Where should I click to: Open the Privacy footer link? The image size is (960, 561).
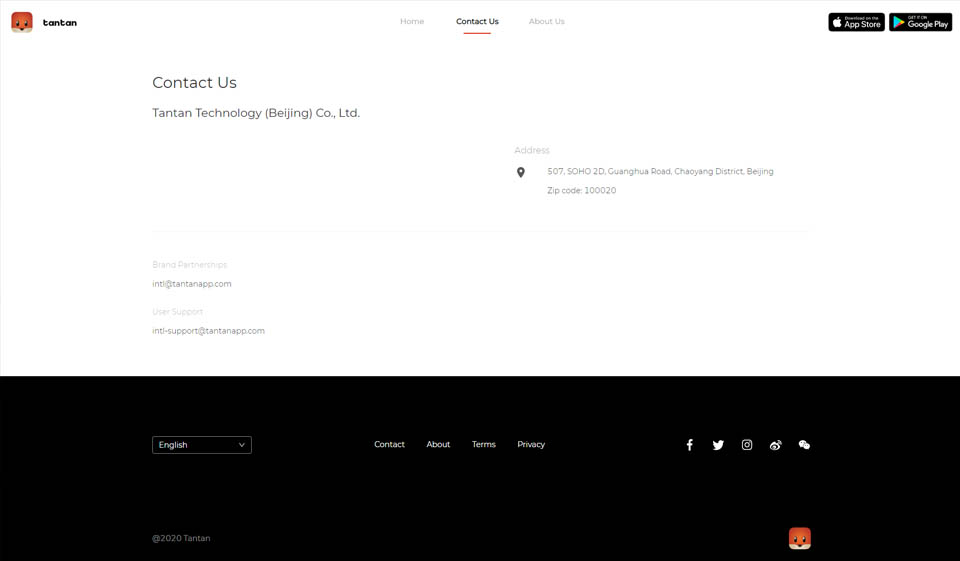[531, 444]
